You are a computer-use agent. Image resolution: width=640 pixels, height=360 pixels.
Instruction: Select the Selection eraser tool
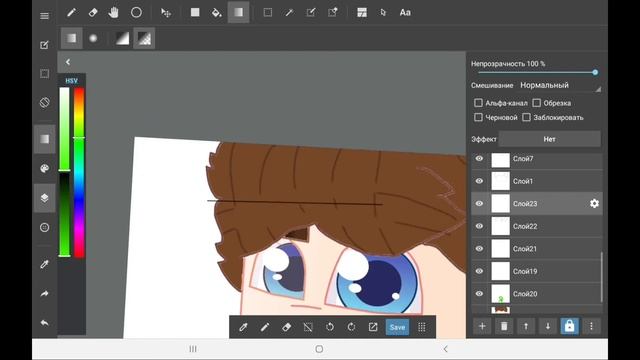pyautogui.click(x=333, y=13)
